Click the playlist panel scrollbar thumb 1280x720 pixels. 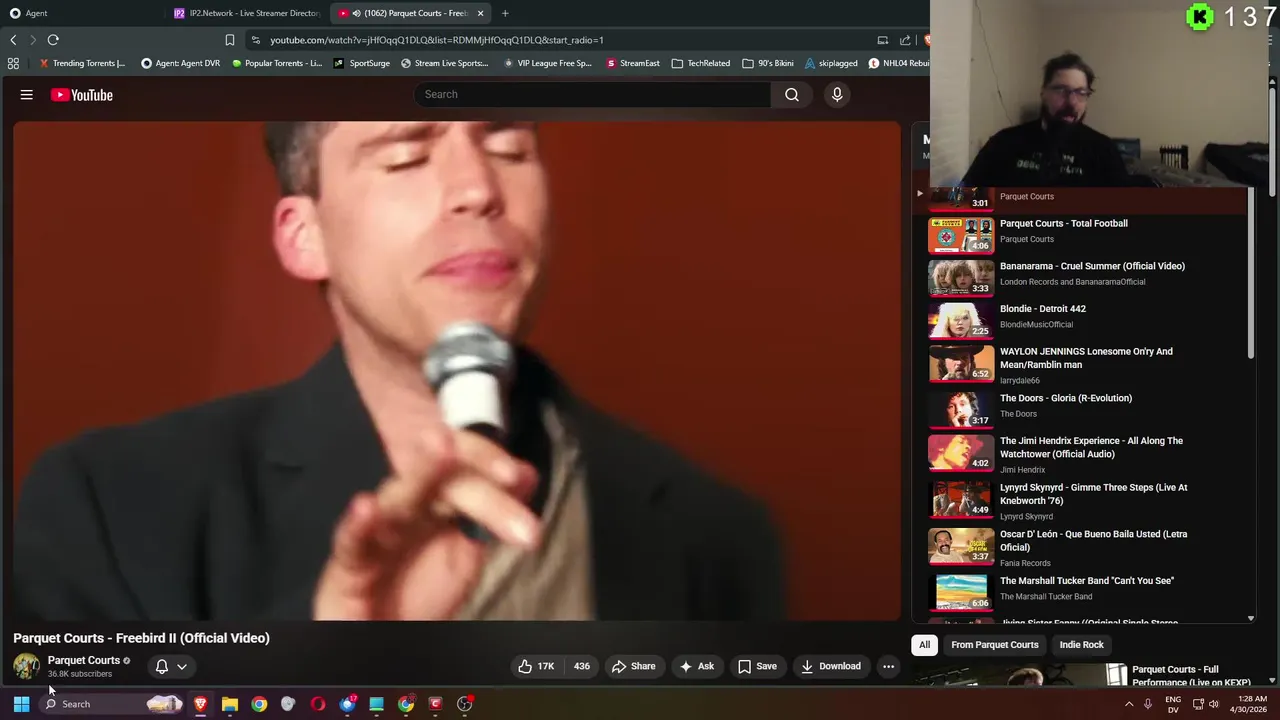1250,275
